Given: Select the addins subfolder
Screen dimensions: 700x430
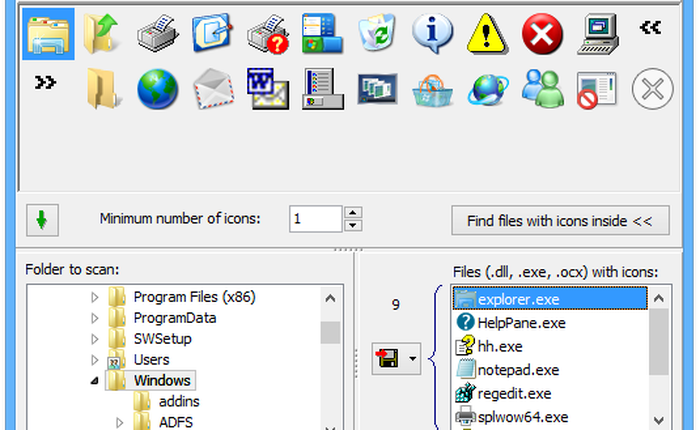Looking at the screenshot, I should click(x=179, y=401).
